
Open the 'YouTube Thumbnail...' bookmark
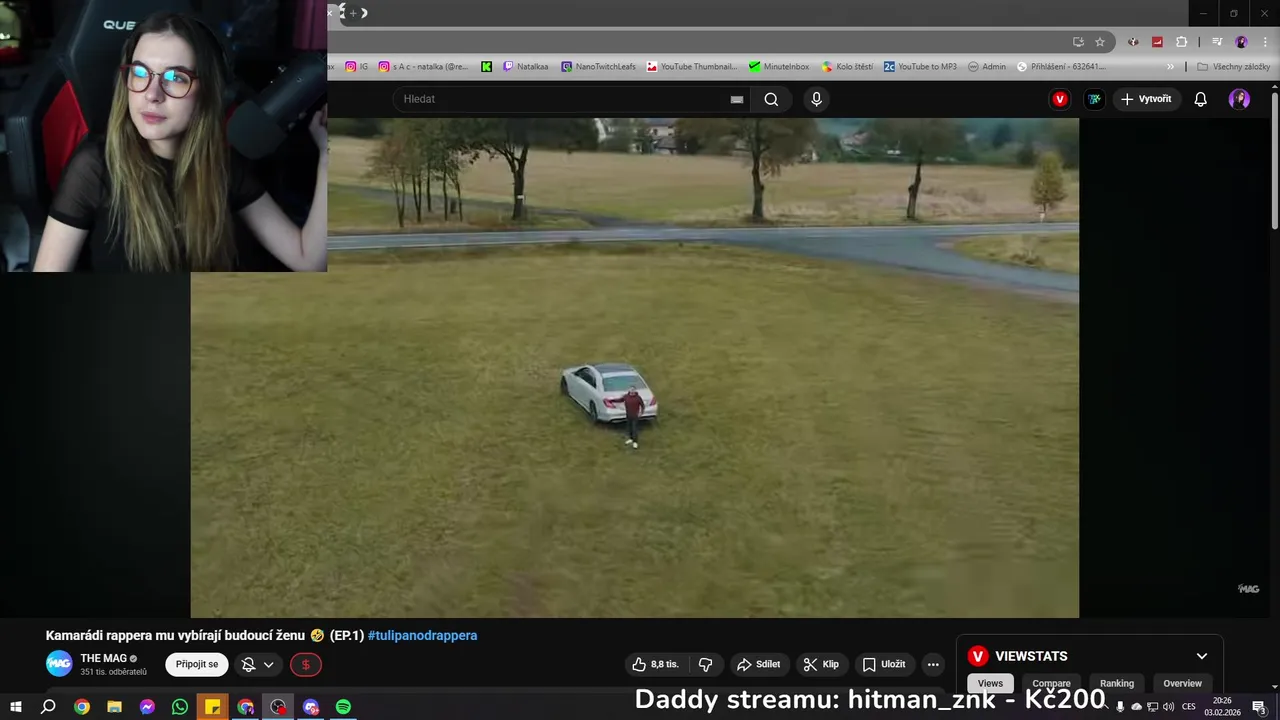(691, 67)
